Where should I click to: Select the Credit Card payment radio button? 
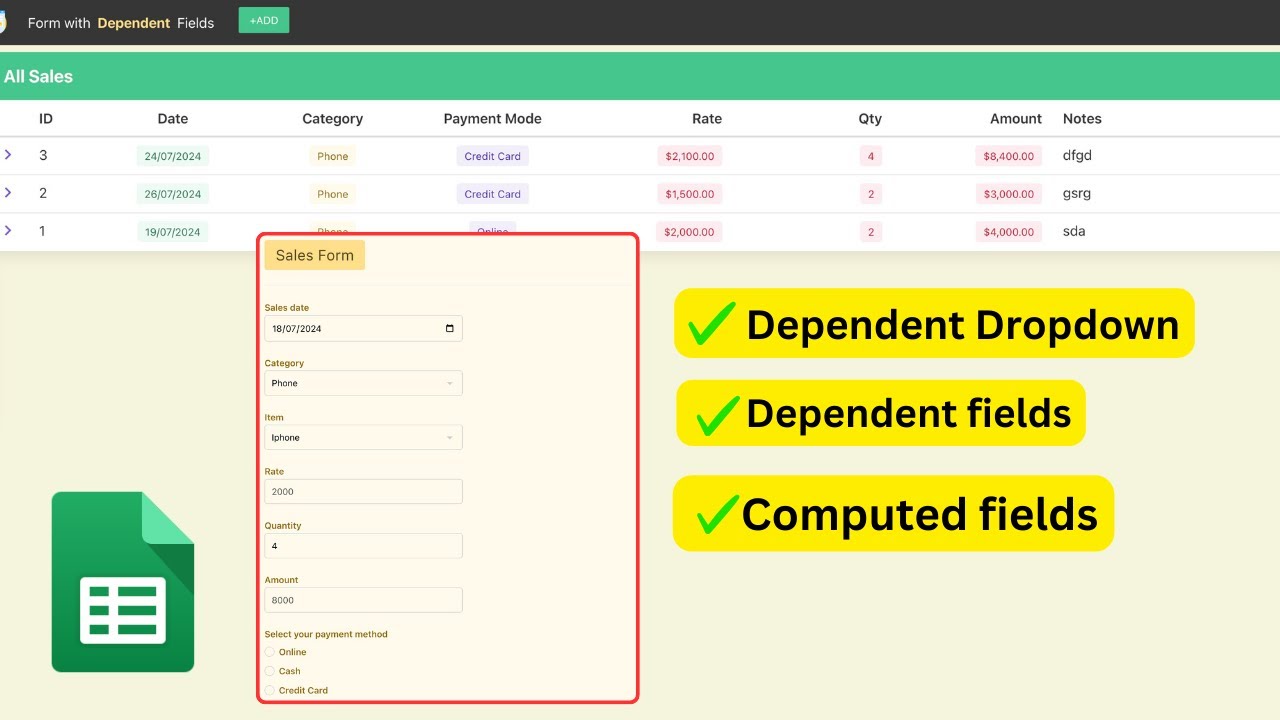tap(270, 690)
